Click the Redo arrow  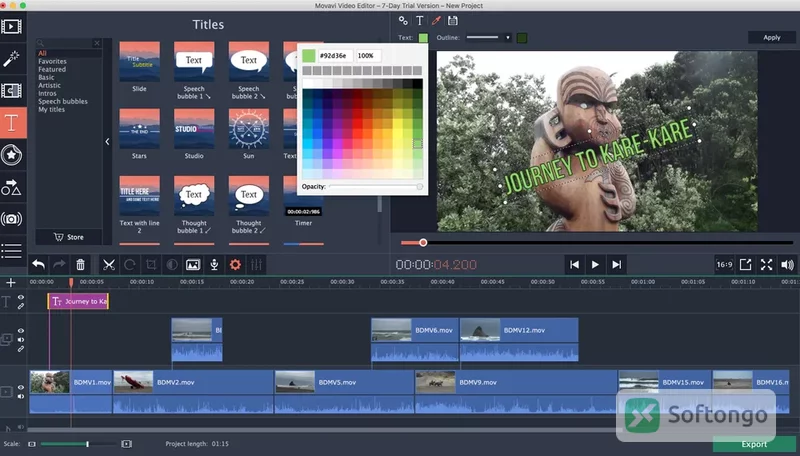60,264
